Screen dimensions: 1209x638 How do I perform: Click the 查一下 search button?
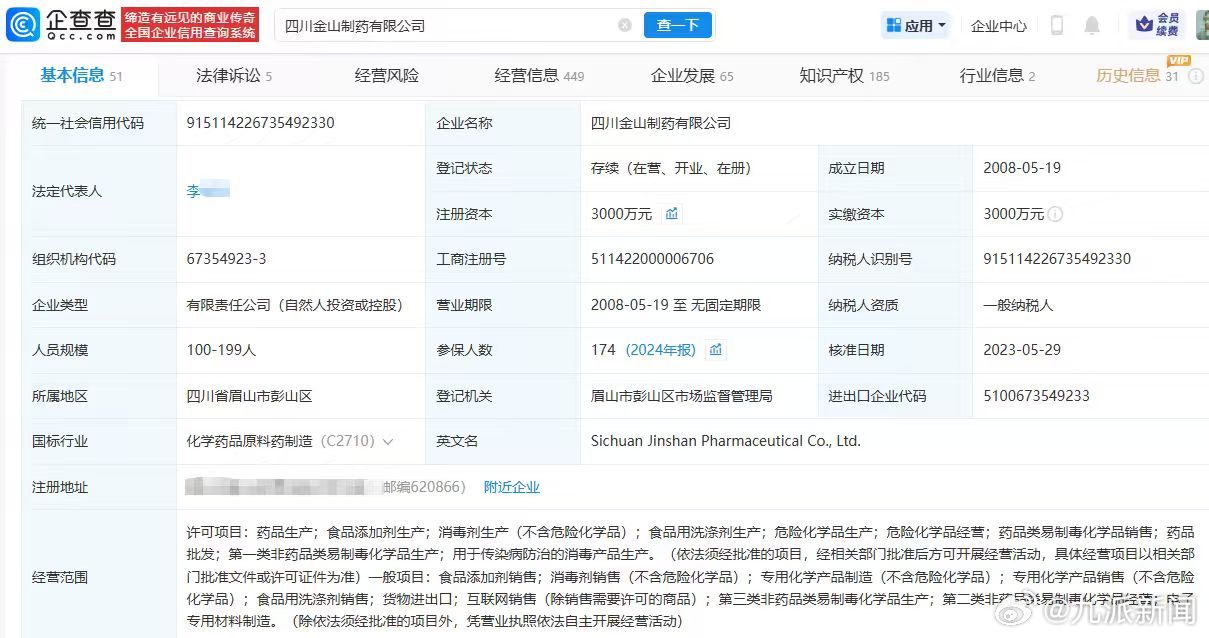point(678,24)
